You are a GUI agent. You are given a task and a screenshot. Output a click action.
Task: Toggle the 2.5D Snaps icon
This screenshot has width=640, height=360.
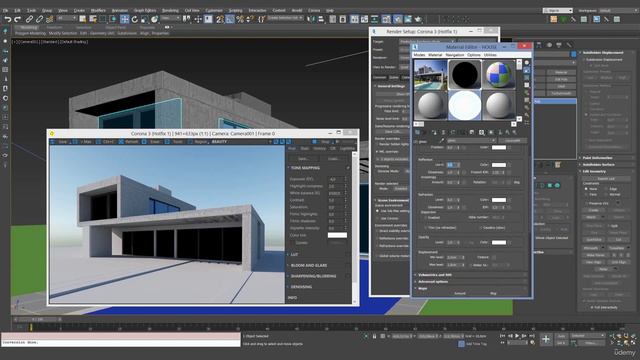pos(220,19)
